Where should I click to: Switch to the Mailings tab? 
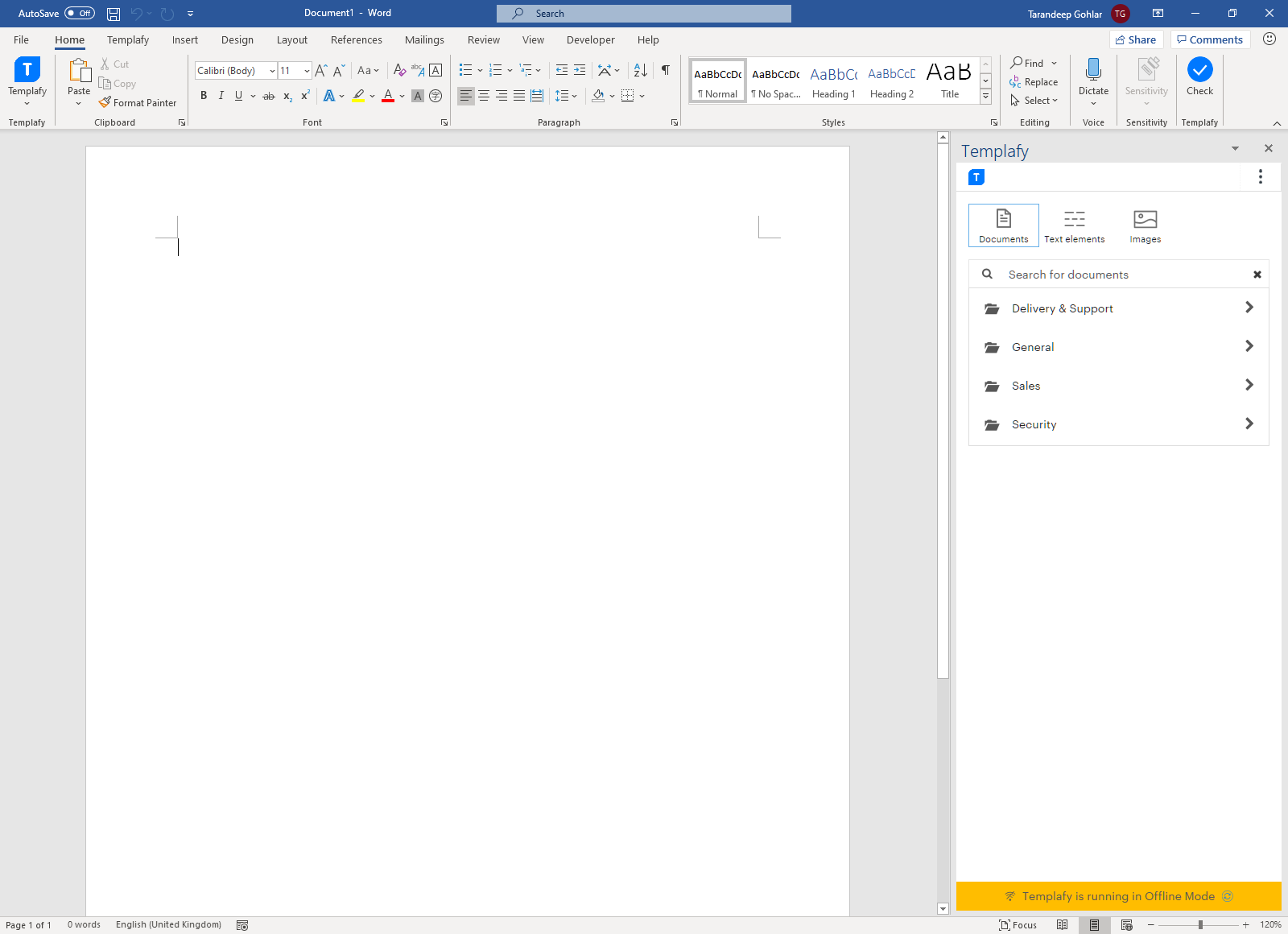tap(424, 40)
